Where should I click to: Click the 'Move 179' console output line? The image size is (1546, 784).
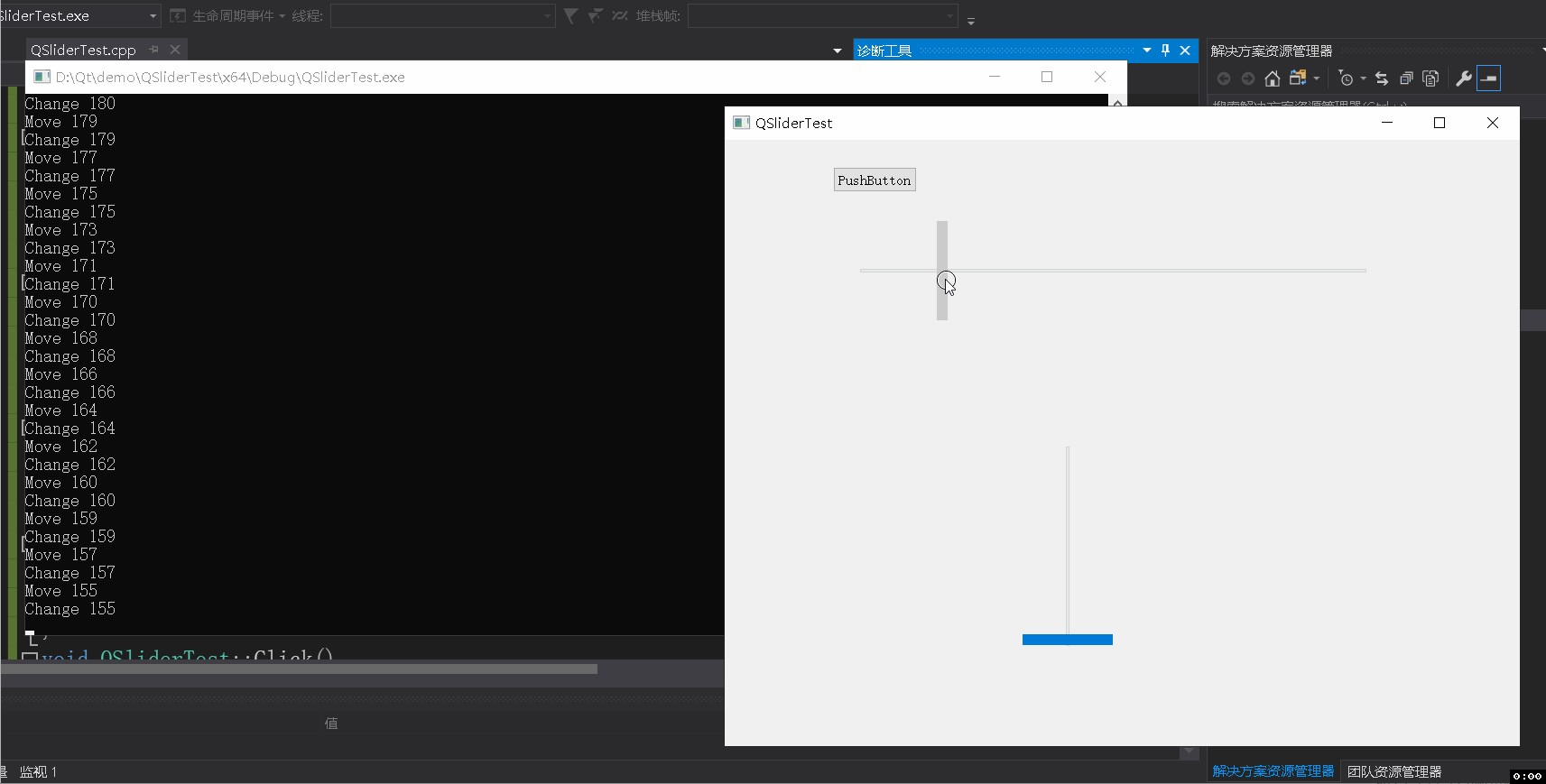click(61, 122)
